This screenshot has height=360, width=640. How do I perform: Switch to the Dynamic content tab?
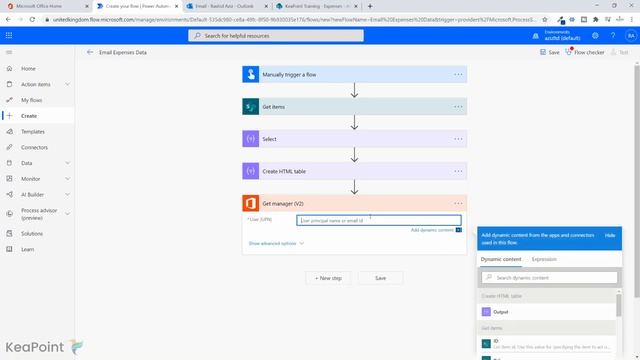click(500, 259)
